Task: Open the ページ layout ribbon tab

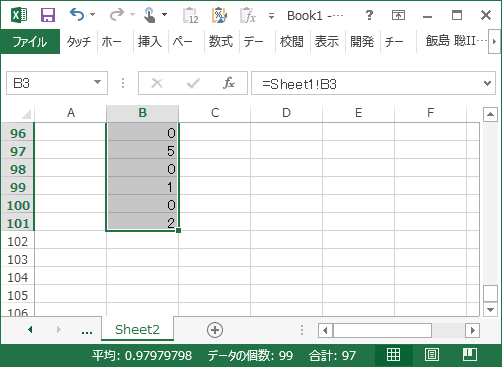Action: 183,42
